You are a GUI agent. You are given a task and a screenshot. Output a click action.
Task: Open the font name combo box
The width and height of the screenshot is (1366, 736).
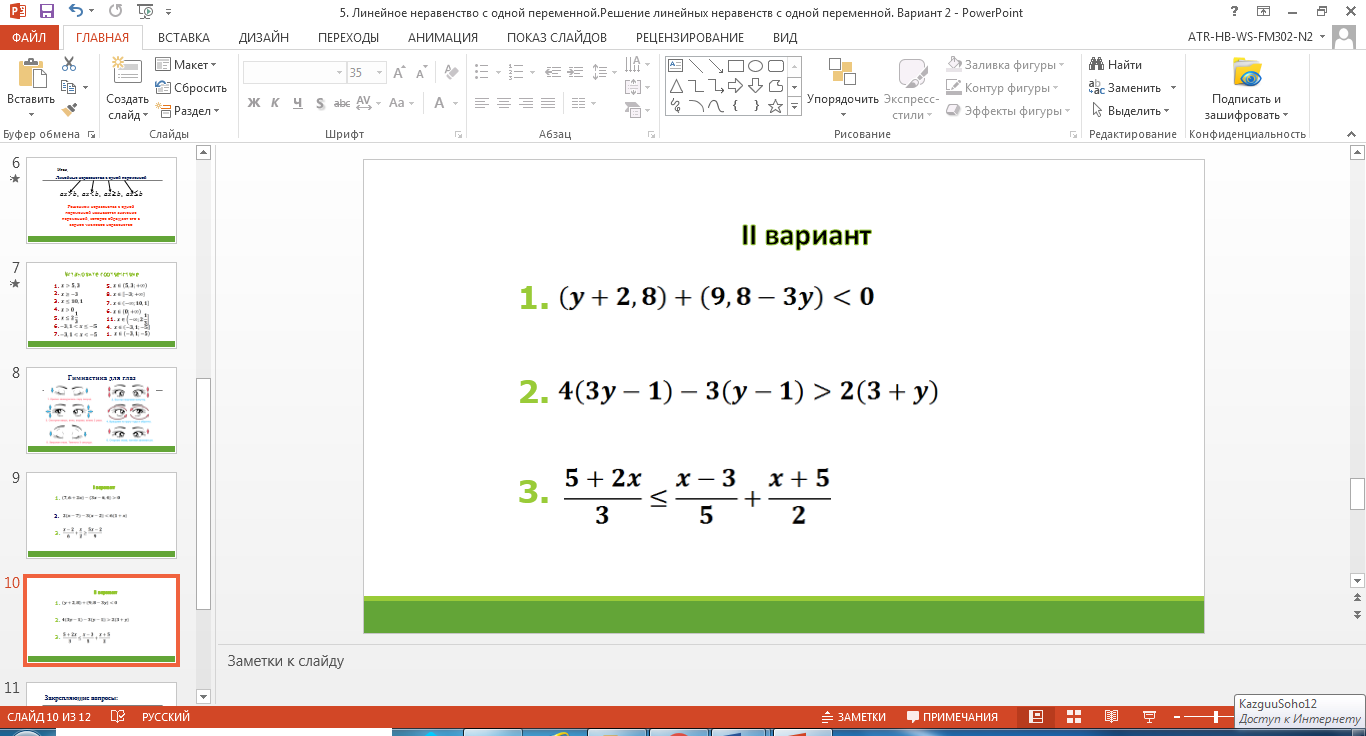pyautogui.click(x=294, y=73)
